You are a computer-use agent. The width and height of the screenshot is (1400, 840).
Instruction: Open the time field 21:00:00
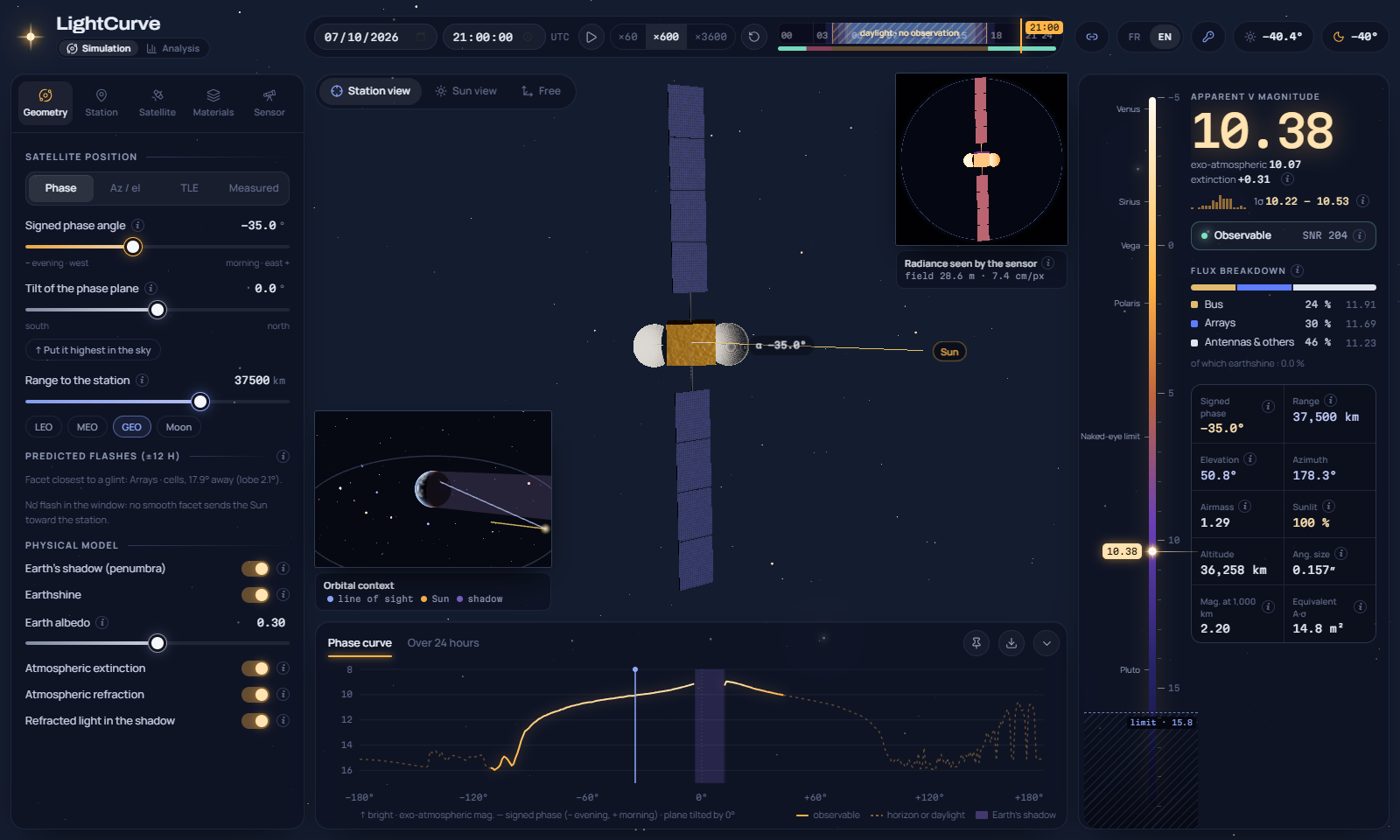coord(492,37)
